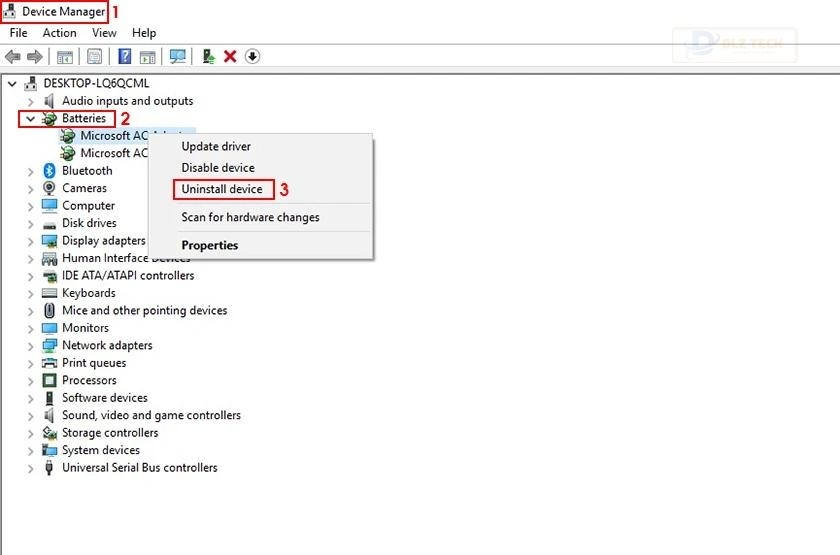Expand the Universal Serial Bus controllers node

(x=30, y=467)
